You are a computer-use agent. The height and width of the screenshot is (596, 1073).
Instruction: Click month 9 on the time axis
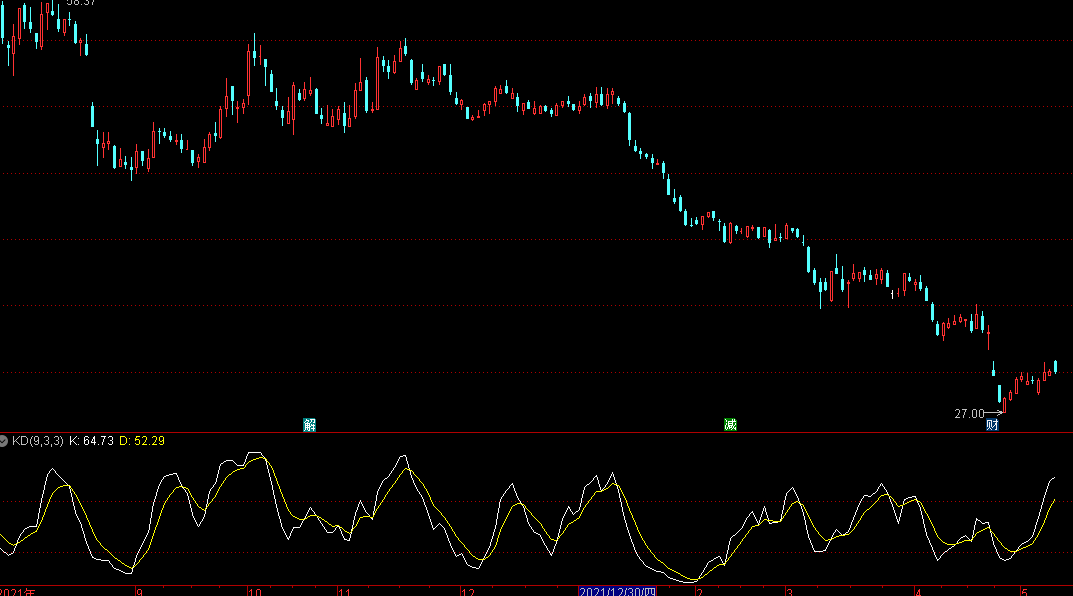pyautogui.click(x=140, y=592)
